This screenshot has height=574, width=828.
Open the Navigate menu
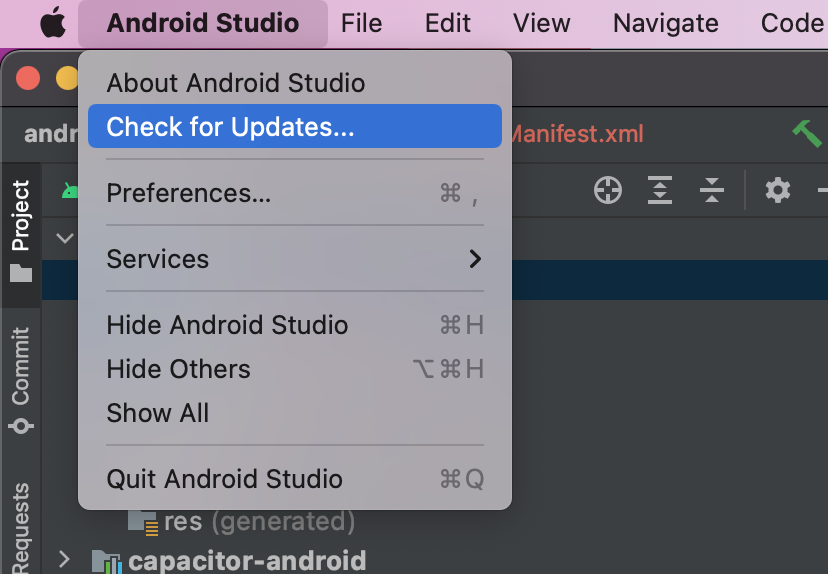point(665,23)
